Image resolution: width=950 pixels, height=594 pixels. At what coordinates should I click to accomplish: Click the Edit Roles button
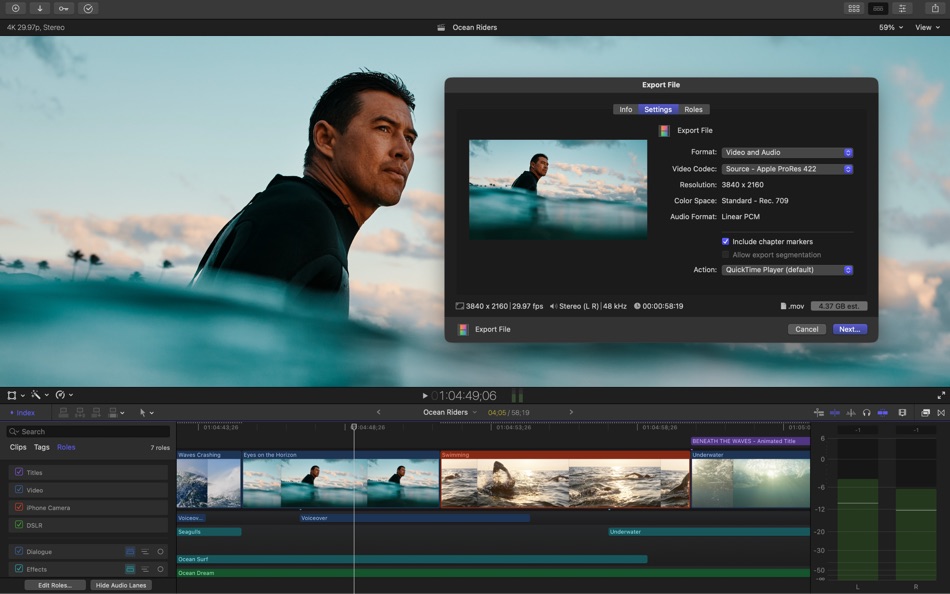(54, 585)
